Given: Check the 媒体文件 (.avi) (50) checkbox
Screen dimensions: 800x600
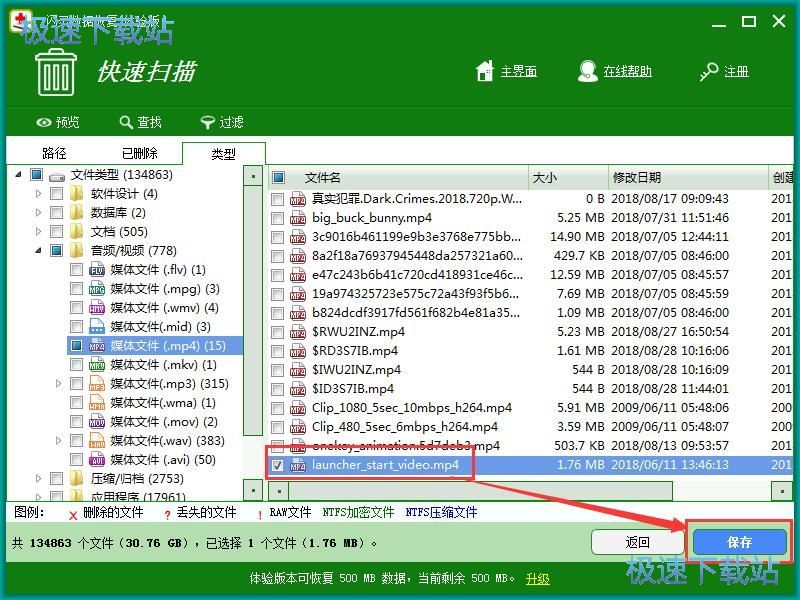Looking at the screenshot, I should point(77,460).
